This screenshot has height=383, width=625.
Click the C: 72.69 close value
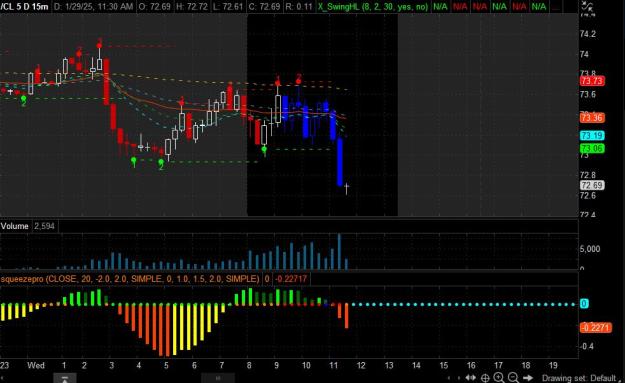pos(264,6)
